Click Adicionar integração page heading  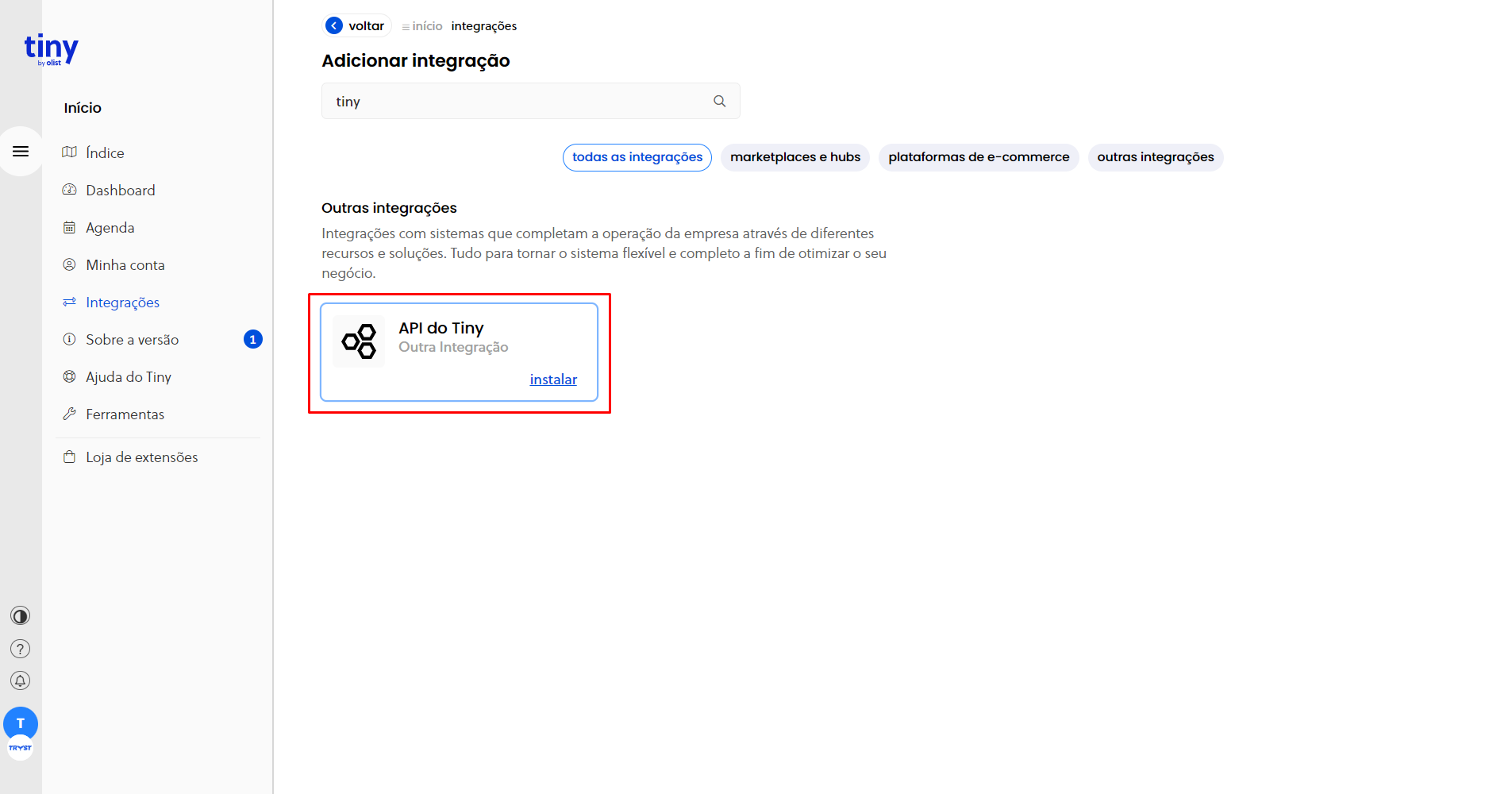(416, 61)
